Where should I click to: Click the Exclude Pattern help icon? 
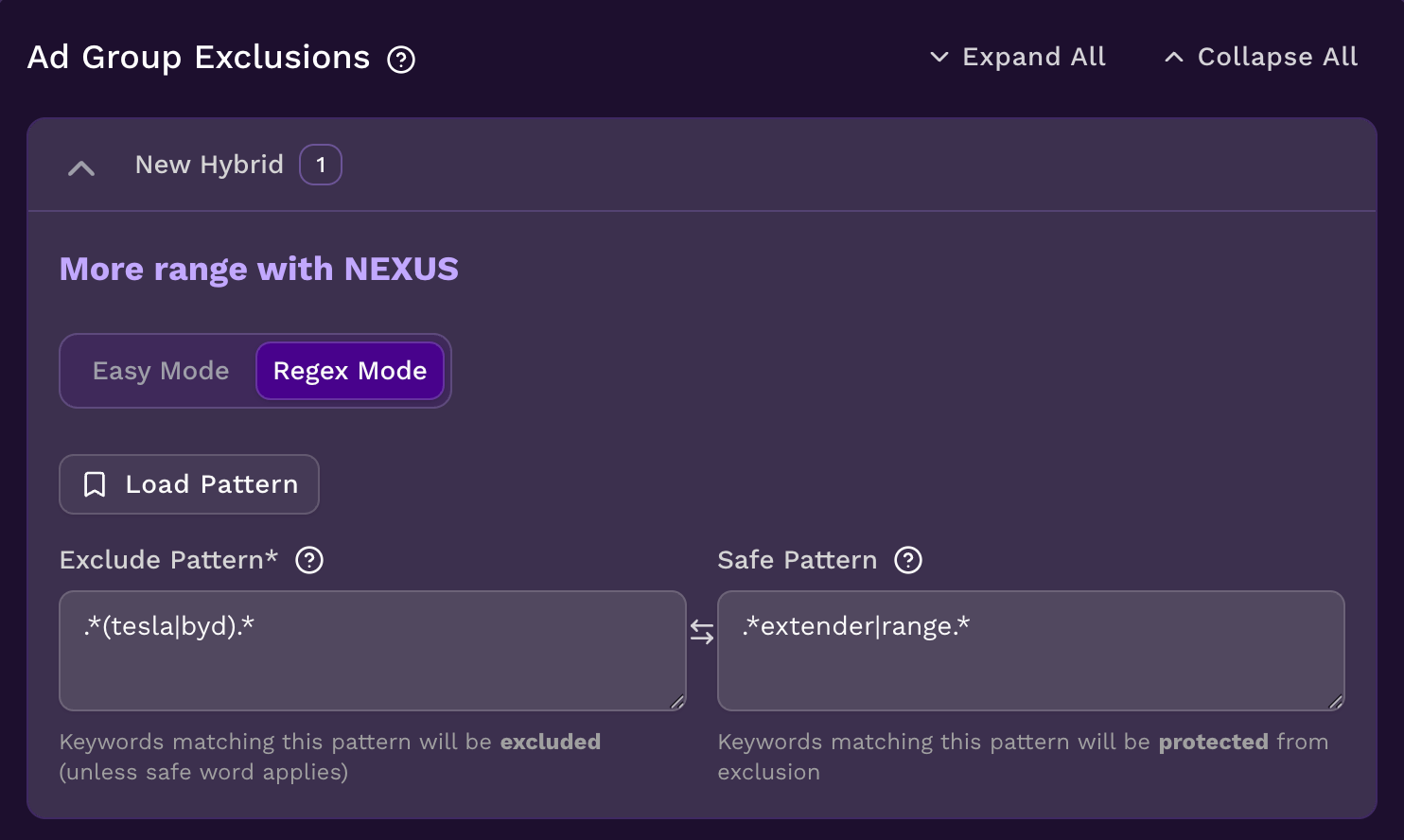pyautogui.click(x=309, y=560)
